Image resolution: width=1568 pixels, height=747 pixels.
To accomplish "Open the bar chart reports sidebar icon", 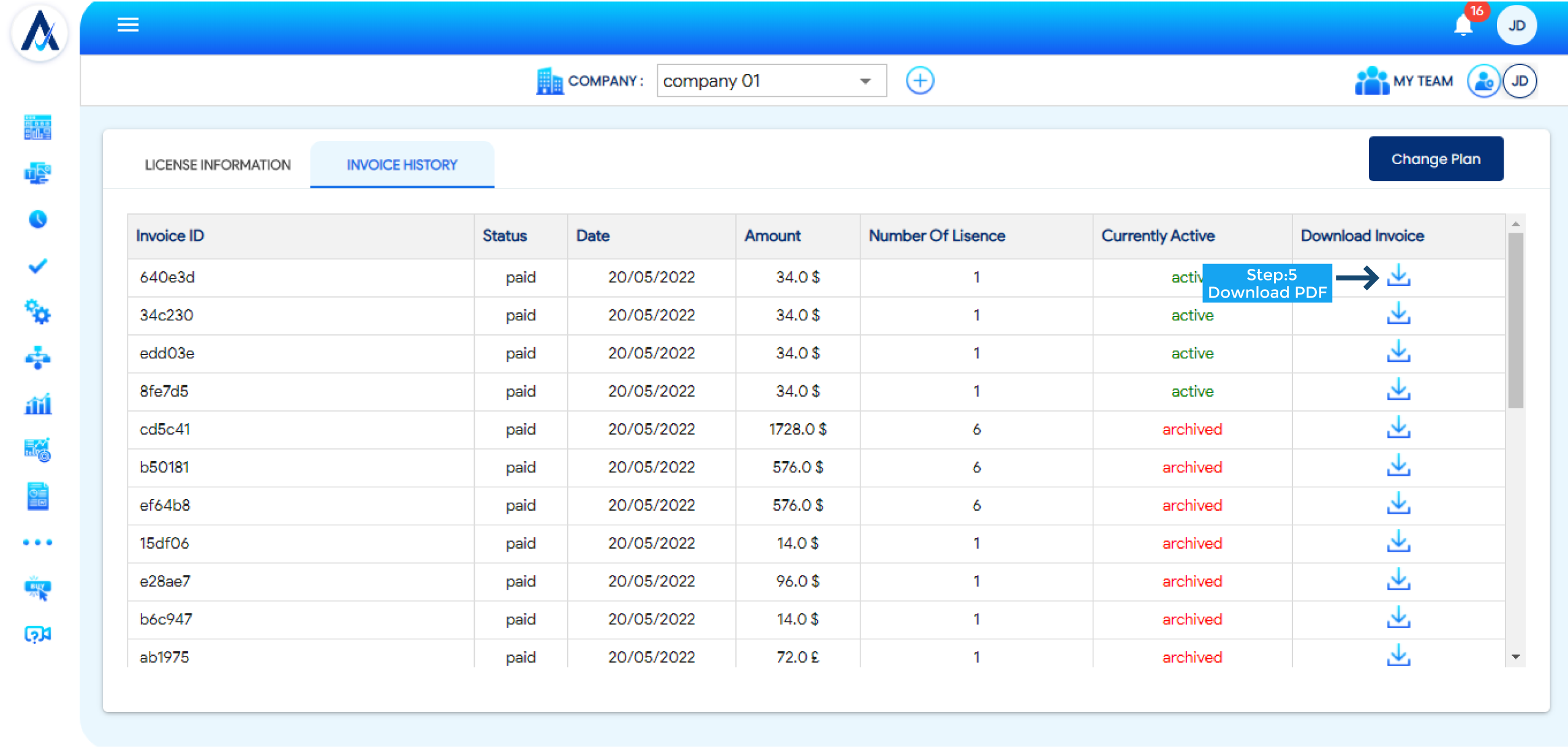I will click(x=38, y=404).
